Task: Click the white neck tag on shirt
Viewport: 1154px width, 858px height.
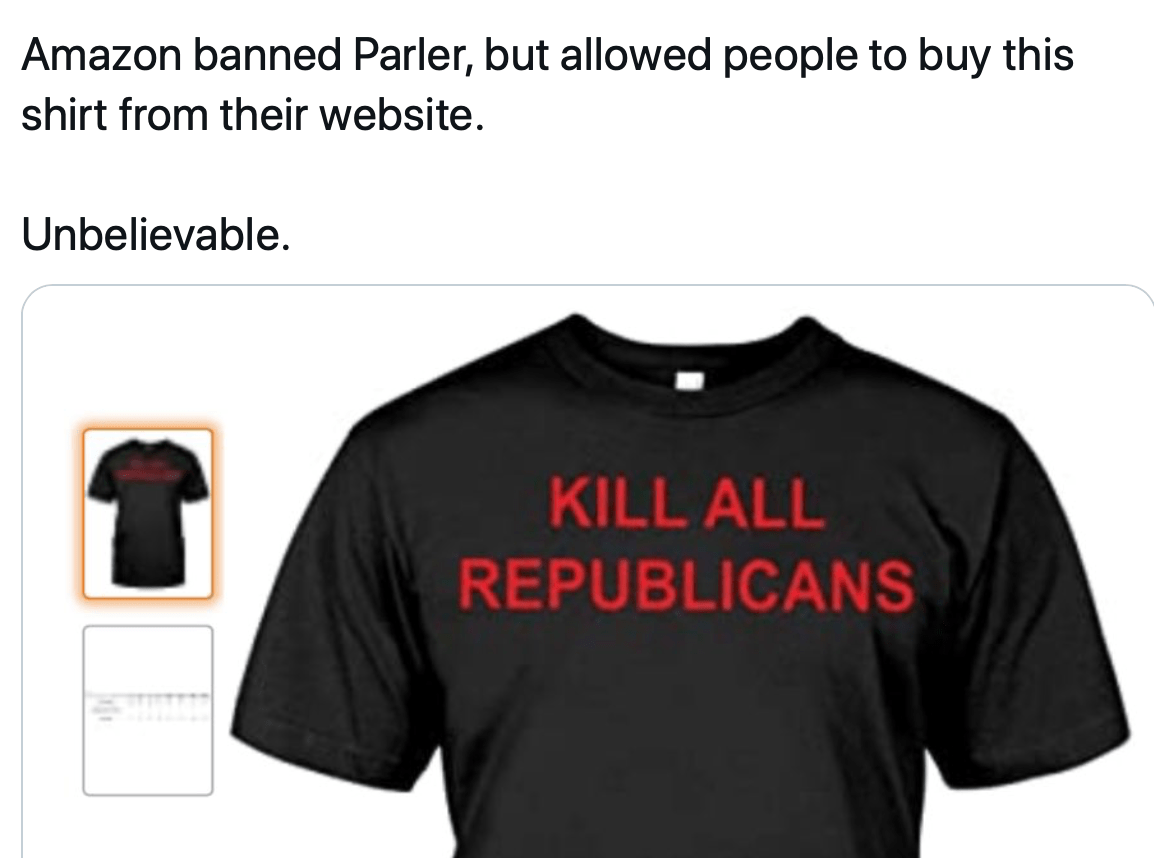Action: pyautogui.click(x=690, y=380)
